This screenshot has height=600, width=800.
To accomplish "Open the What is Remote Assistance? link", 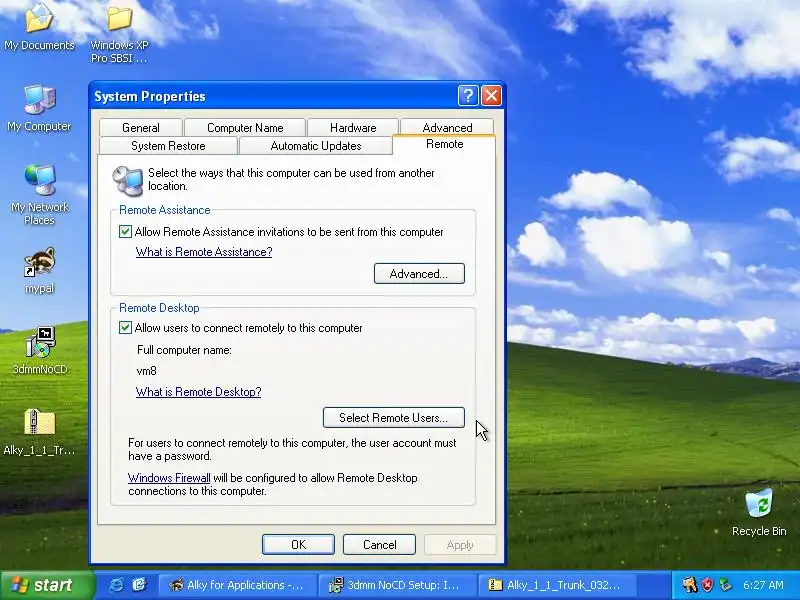I will coord(204,252).
